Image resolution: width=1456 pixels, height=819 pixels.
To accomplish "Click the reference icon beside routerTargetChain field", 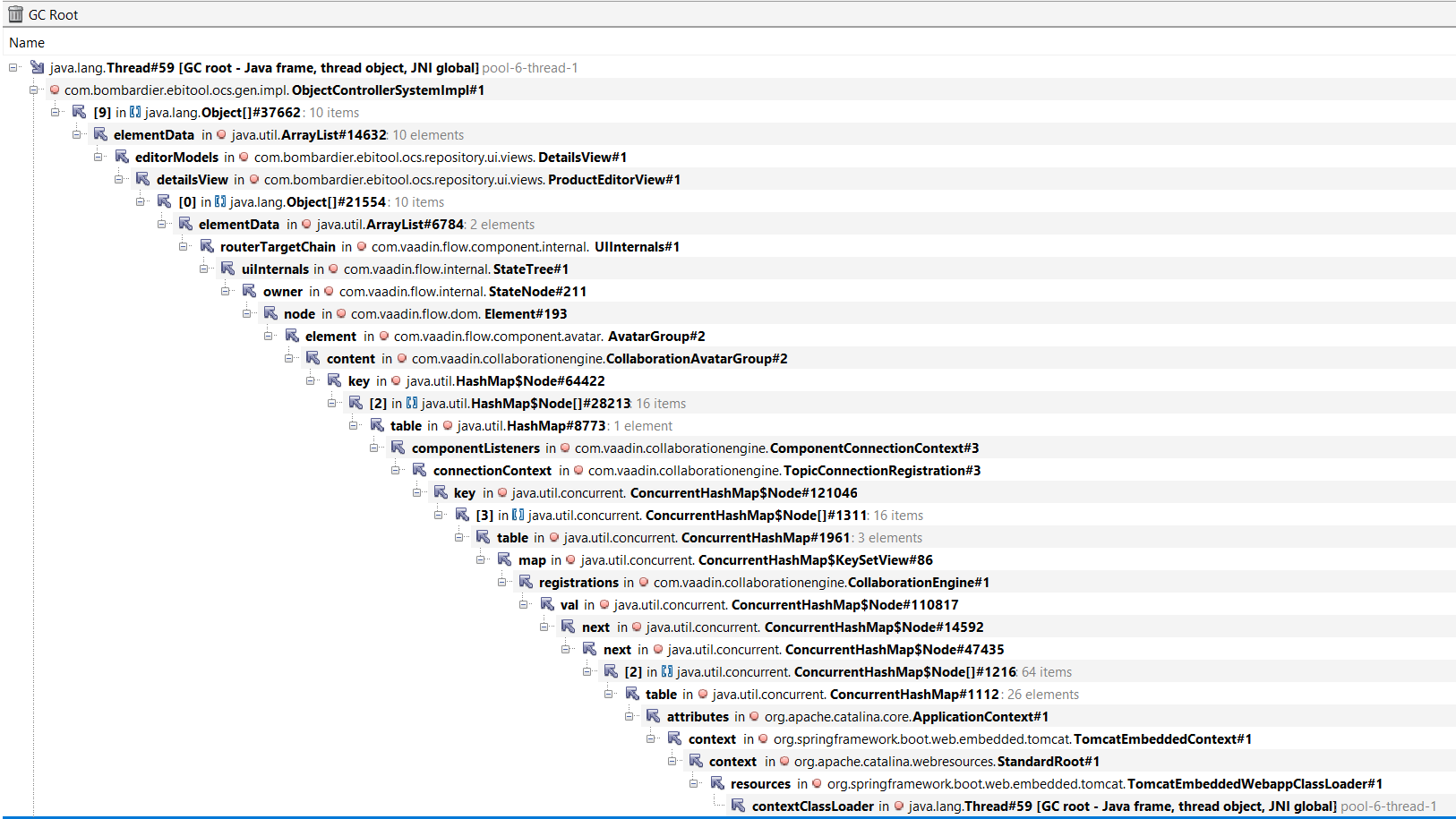I will [207, 246].
